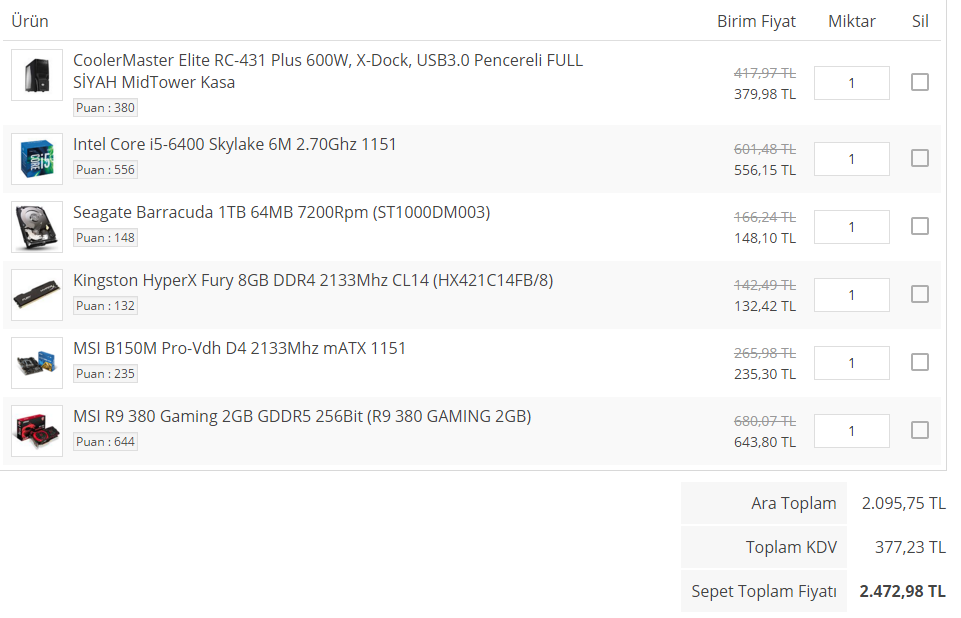Viewport: 961px width, 618px height.
Task: Open the MSI B150M motherboard thumbnail
Action: (37, 363)
